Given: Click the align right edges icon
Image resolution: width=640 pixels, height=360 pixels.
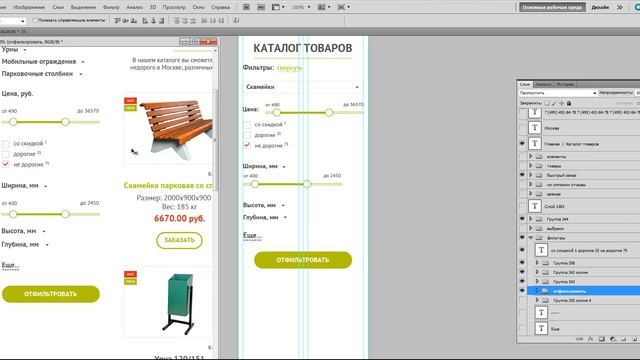Looking at the screenshot, I should (162, 20).
